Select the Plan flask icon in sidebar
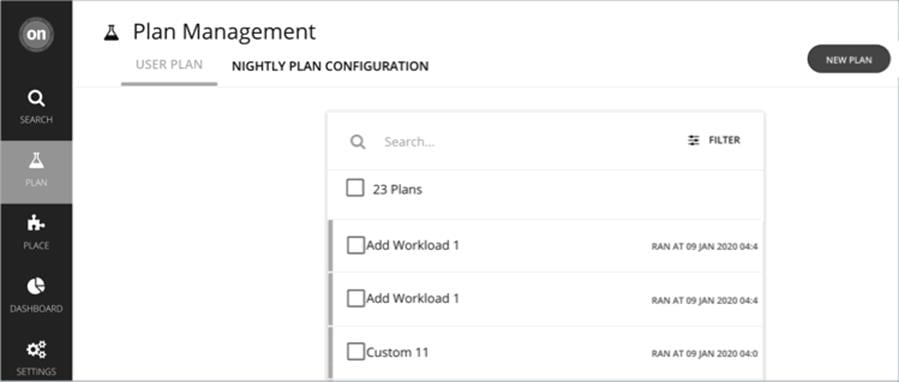Viewport: 899px width, 382px height. tap(36, 161)
